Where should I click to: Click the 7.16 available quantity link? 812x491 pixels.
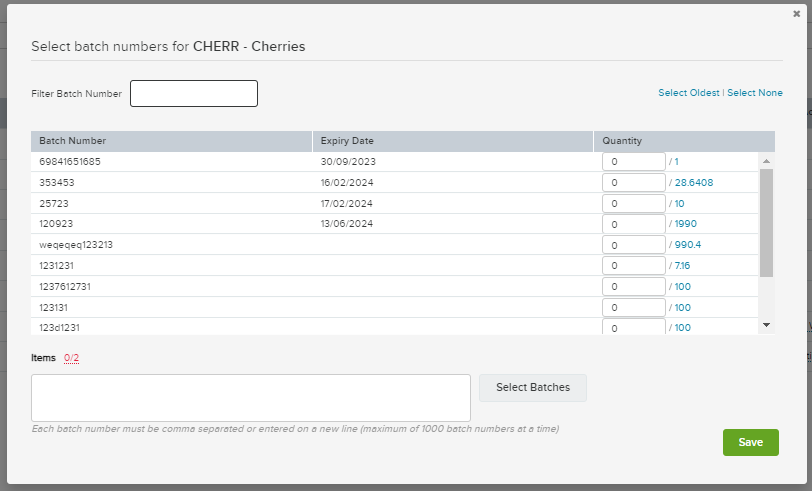point(682,266)
